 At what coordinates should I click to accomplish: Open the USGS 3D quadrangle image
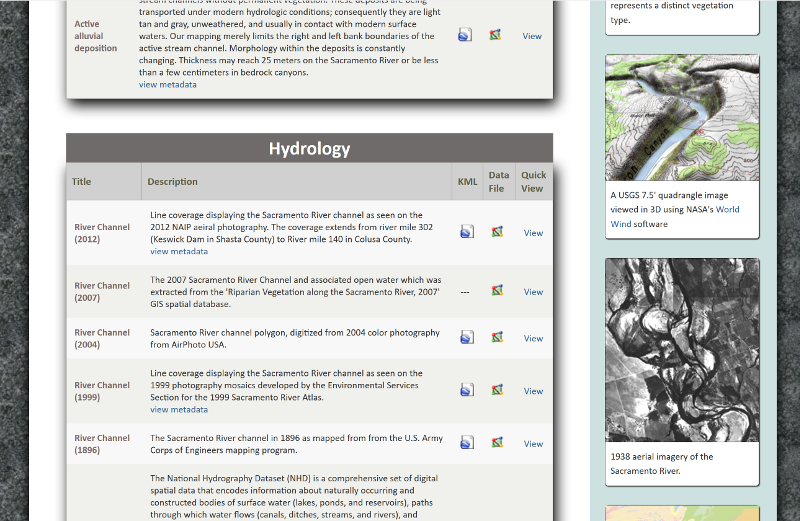click(x=682, y=118)
